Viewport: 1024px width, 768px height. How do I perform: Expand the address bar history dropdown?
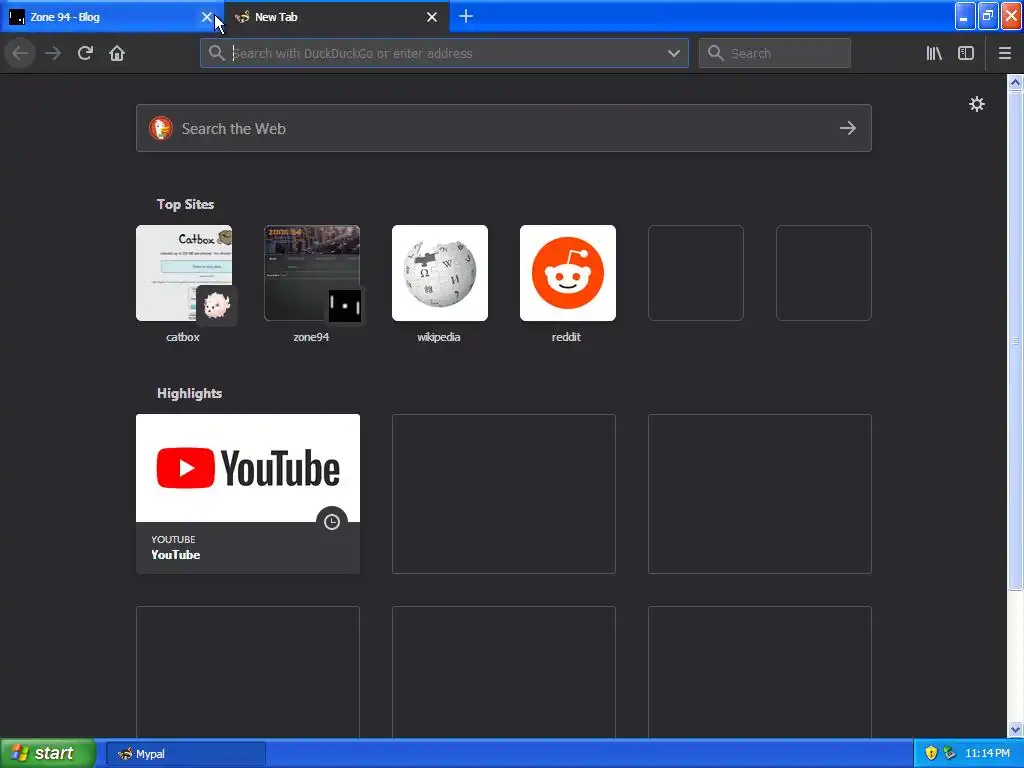(x=673, y=53)
